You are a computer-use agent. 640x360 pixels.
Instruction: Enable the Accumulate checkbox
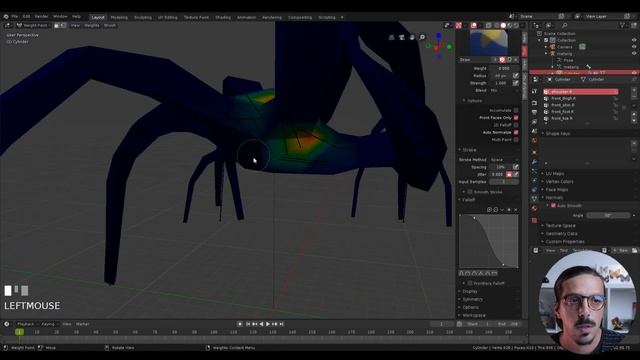[516, 110]
